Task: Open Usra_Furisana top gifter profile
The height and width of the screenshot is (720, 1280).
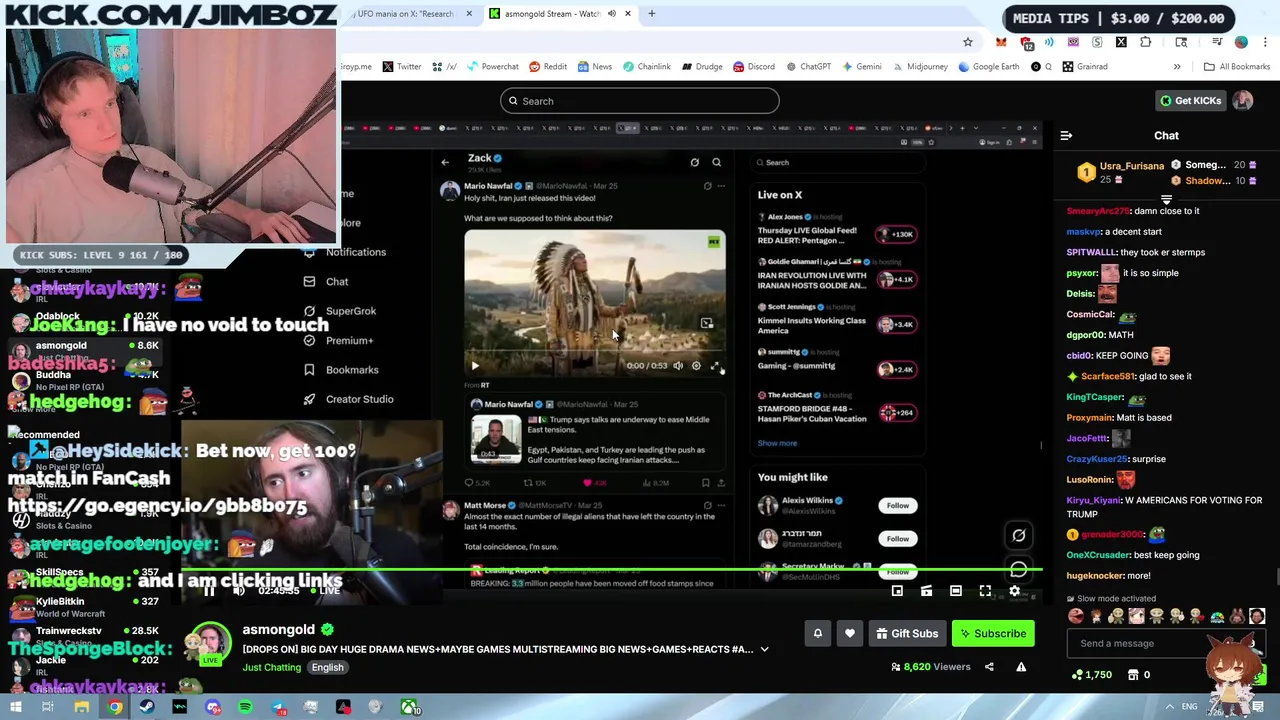Action: (x=1131, y=165)
